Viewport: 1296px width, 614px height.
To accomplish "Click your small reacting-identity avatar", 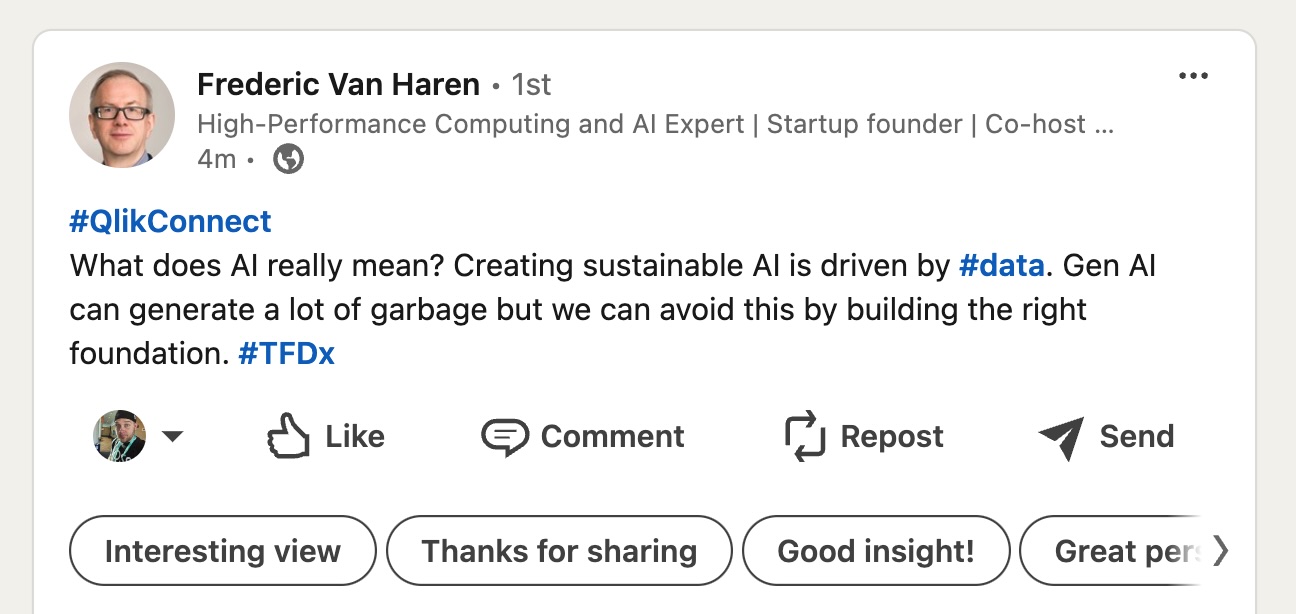I will tap(119, 436).
